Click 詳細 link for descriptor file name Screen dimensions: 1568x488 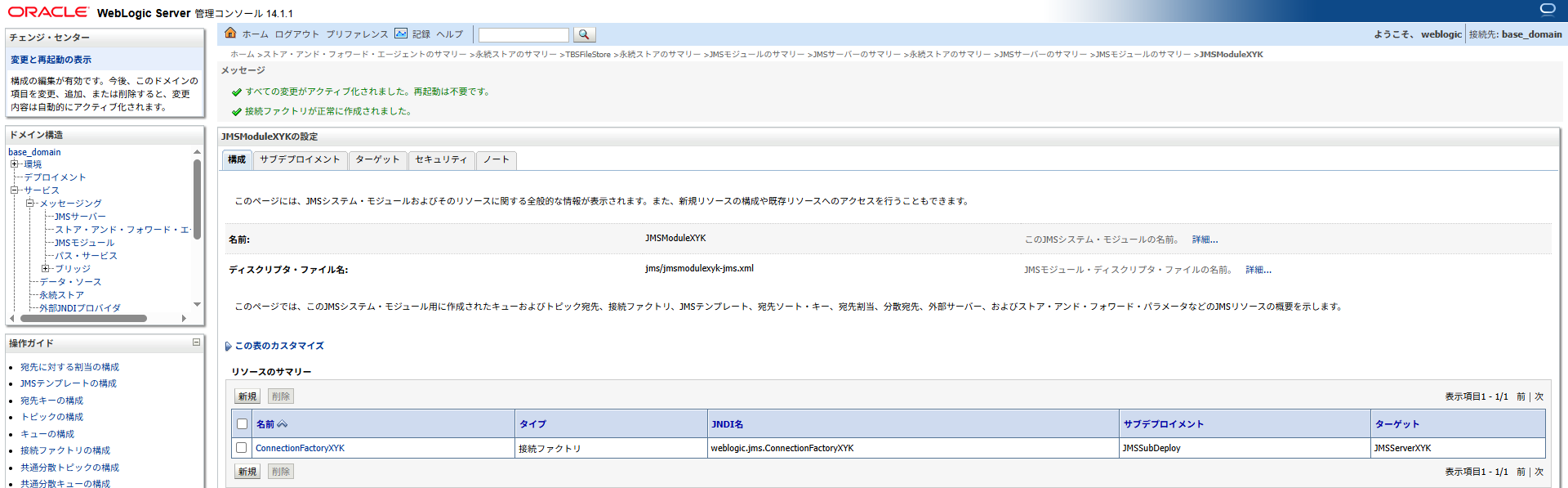click(x=1258, y=270)
